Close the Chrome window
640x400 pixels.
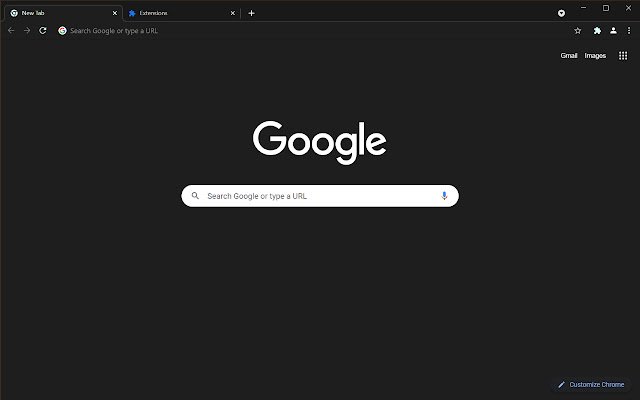point(628,8)
